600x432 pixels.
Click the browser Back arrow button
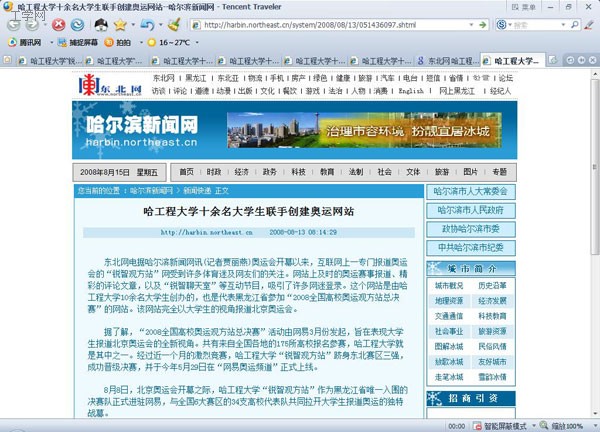tap(12, 24)
